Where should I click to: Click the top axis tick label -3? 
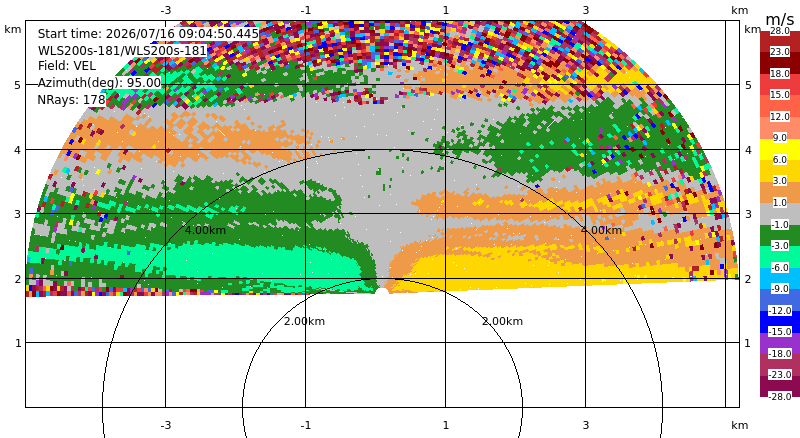pyautogui.click(x=165, y=10)
